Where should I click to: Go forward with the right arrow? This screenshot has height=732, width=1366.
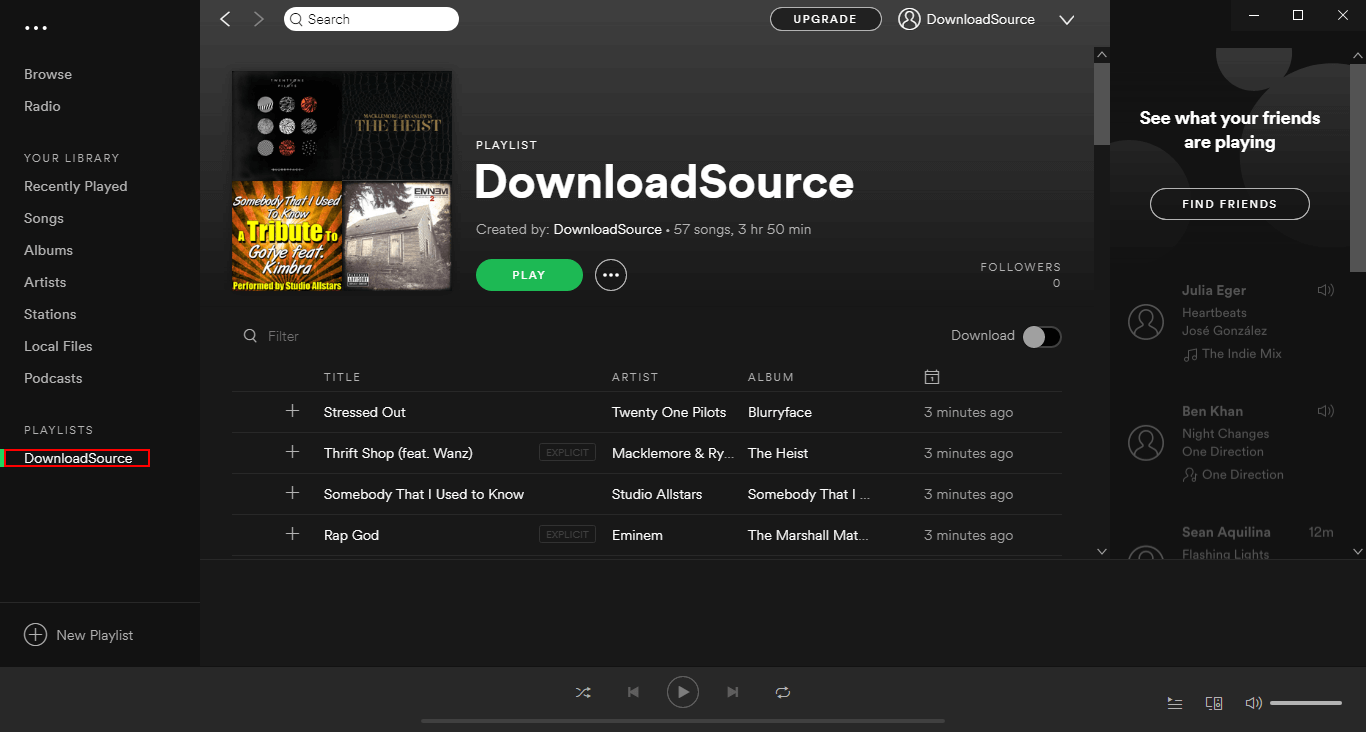point(259,19)
